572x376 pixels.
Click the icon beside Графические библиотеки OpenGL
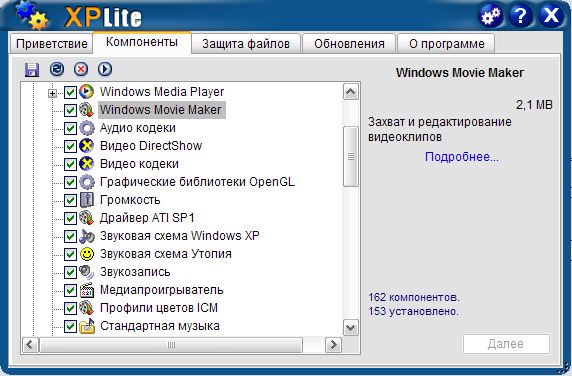pos(87,182)
